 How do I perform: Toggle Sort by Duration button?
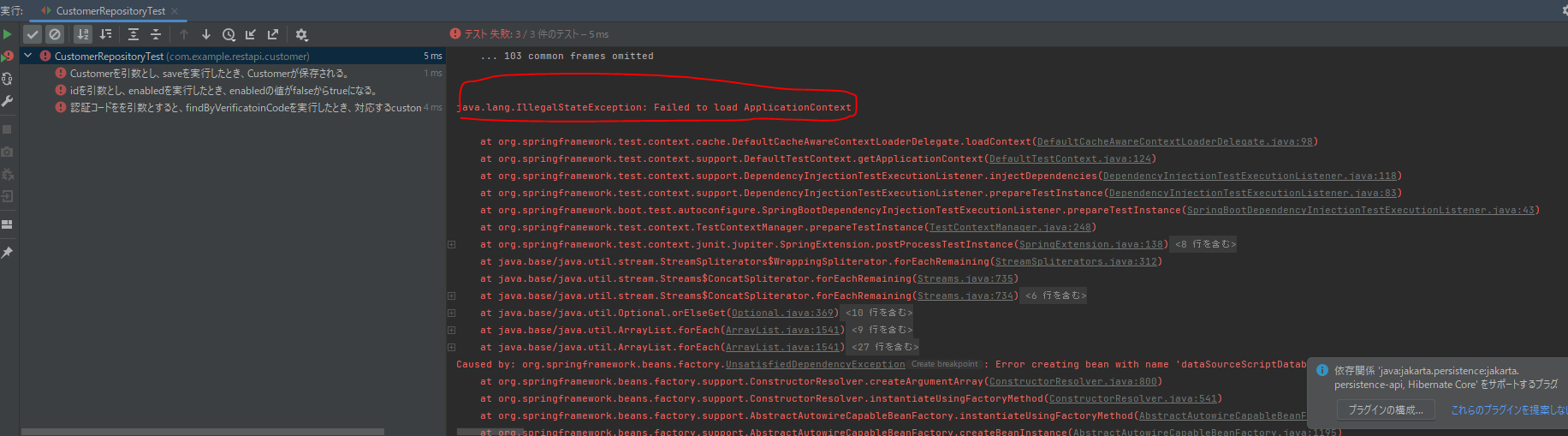105,34
